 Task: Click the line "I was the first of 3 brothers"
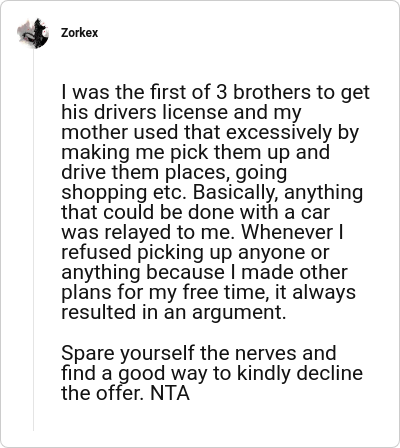(215, 92)
